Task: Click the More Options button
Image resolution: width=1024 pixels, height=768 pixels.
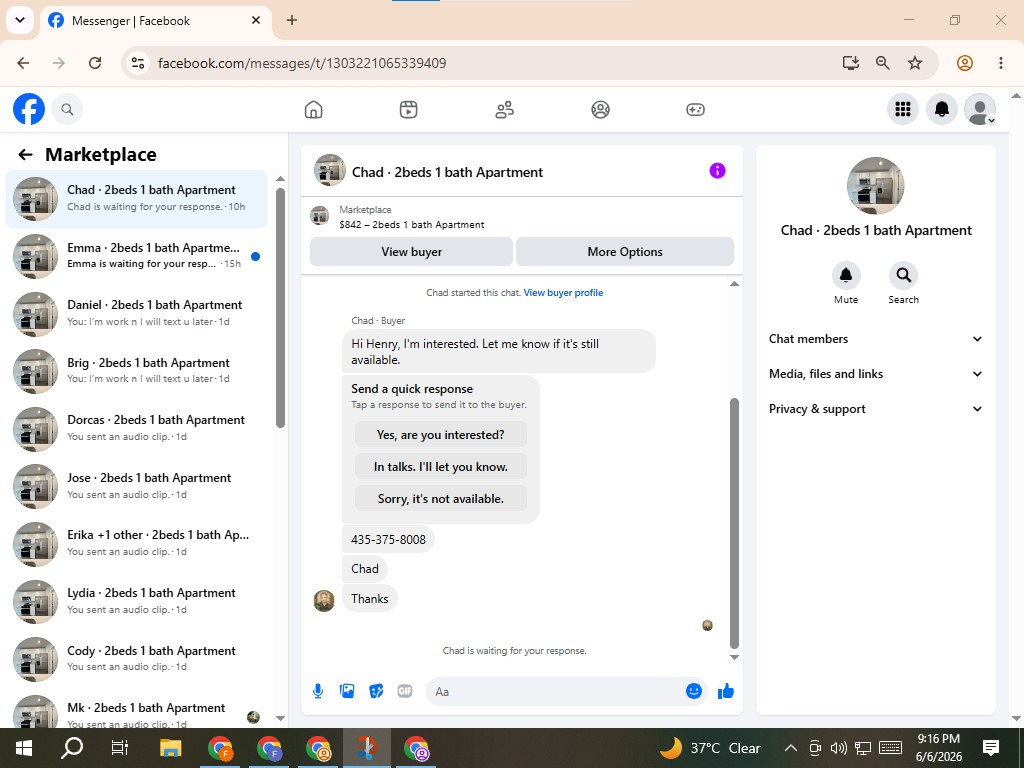Action: pyautogui.click(x=625, y=252)
